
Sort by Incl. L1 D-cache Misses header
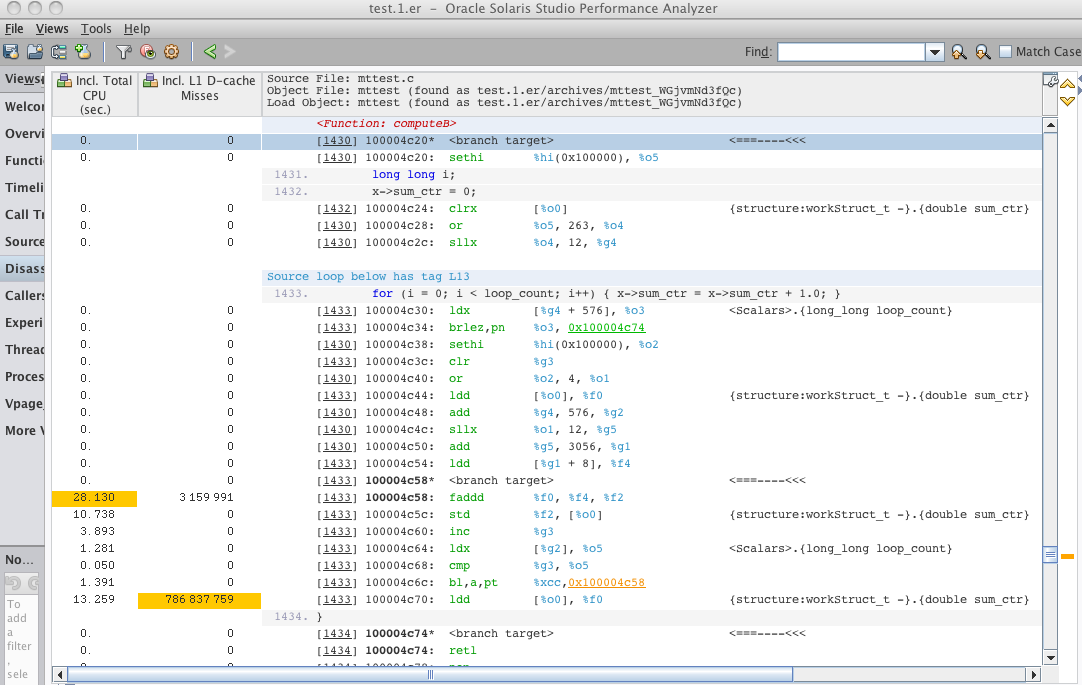tap(200, 95)
